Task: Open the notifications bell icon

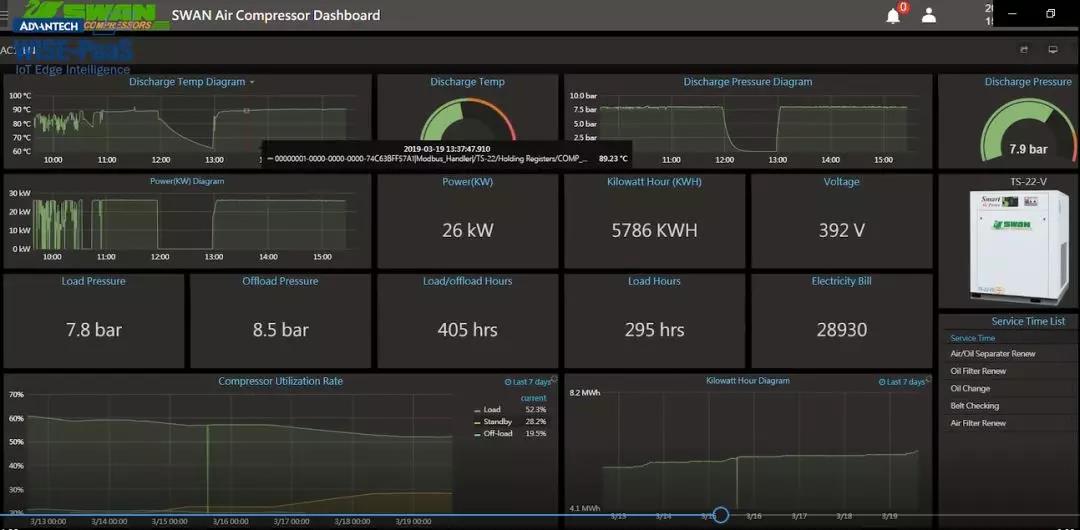Action: tap(894, 15)
